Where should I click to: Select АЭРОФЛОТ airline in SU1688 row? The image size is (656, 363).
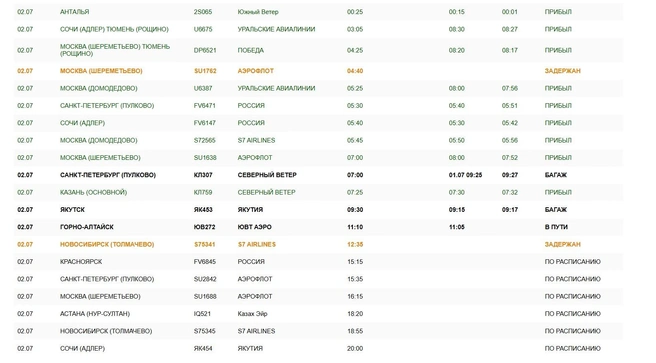pos(255,297)
